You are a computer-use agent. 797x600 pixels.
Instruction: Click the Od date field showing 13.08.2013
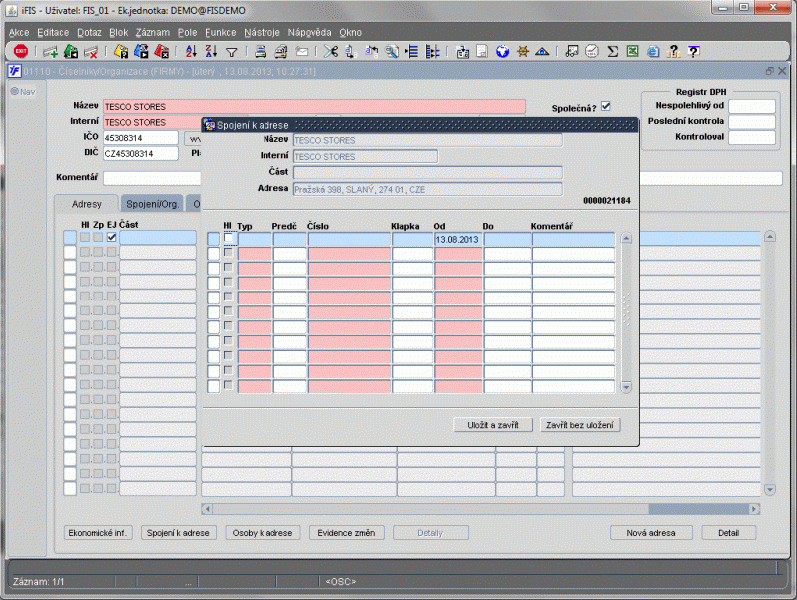(x=458, y=240)
